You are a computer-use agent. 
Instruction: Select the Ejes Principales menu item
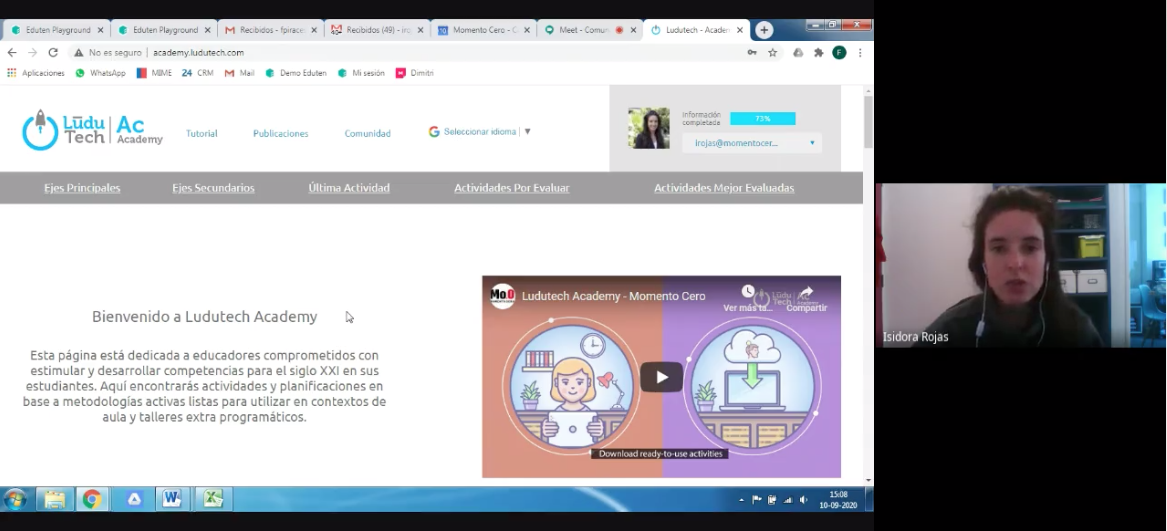point(82,188)
